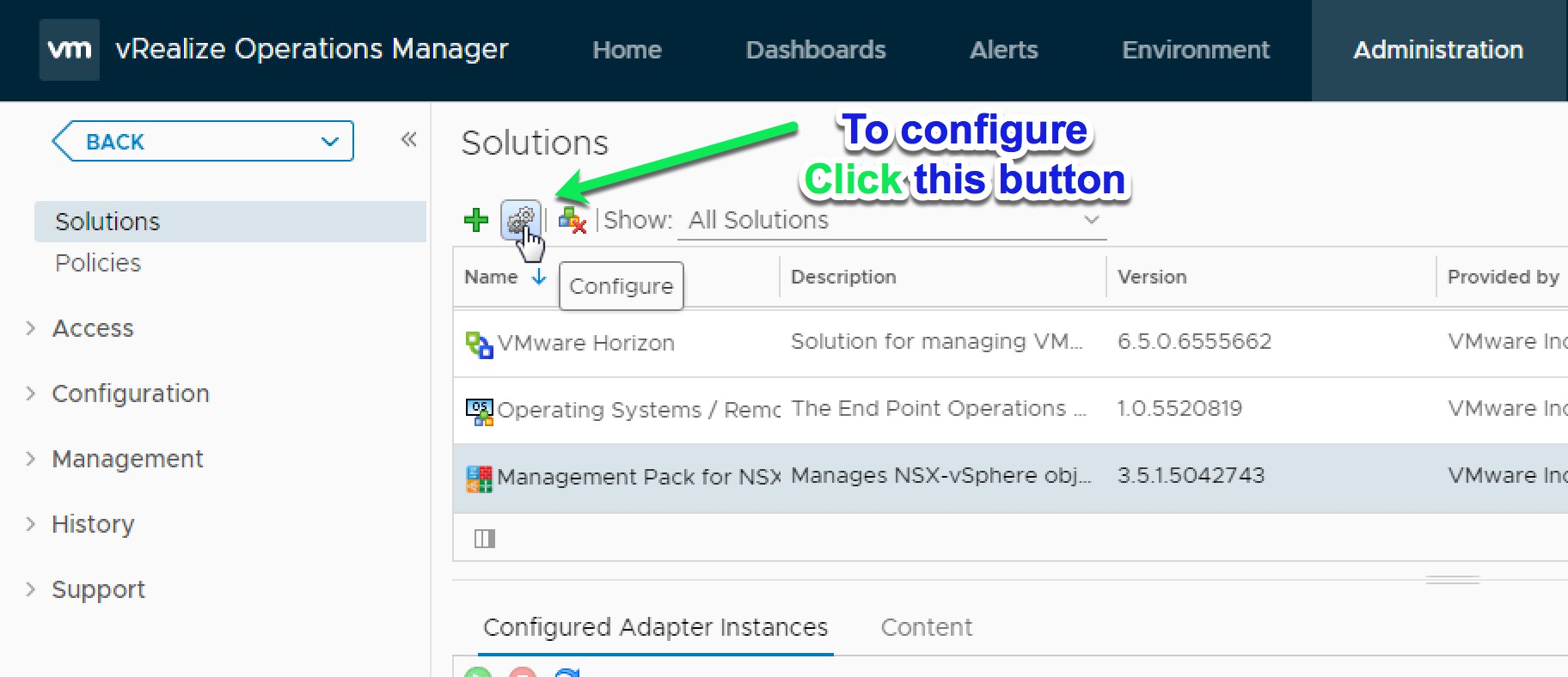Click the horizontal pane splitter handle
The width and height of the screenshot is (1568, 677).
click(1452, 580)
